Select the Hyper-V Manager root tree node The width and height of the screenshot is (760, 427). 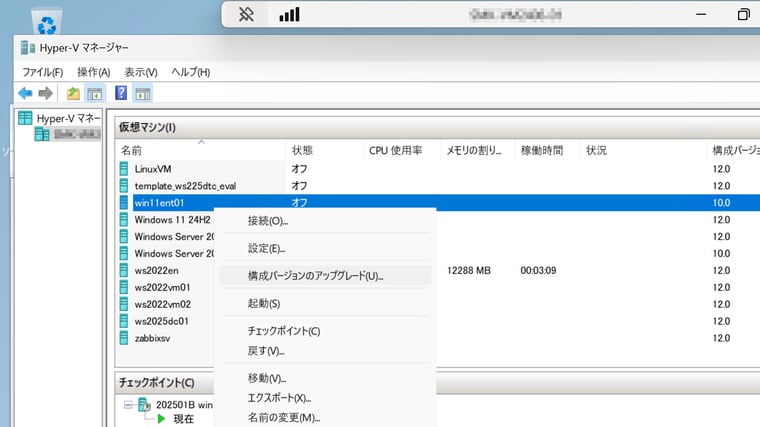click(59, 118)
